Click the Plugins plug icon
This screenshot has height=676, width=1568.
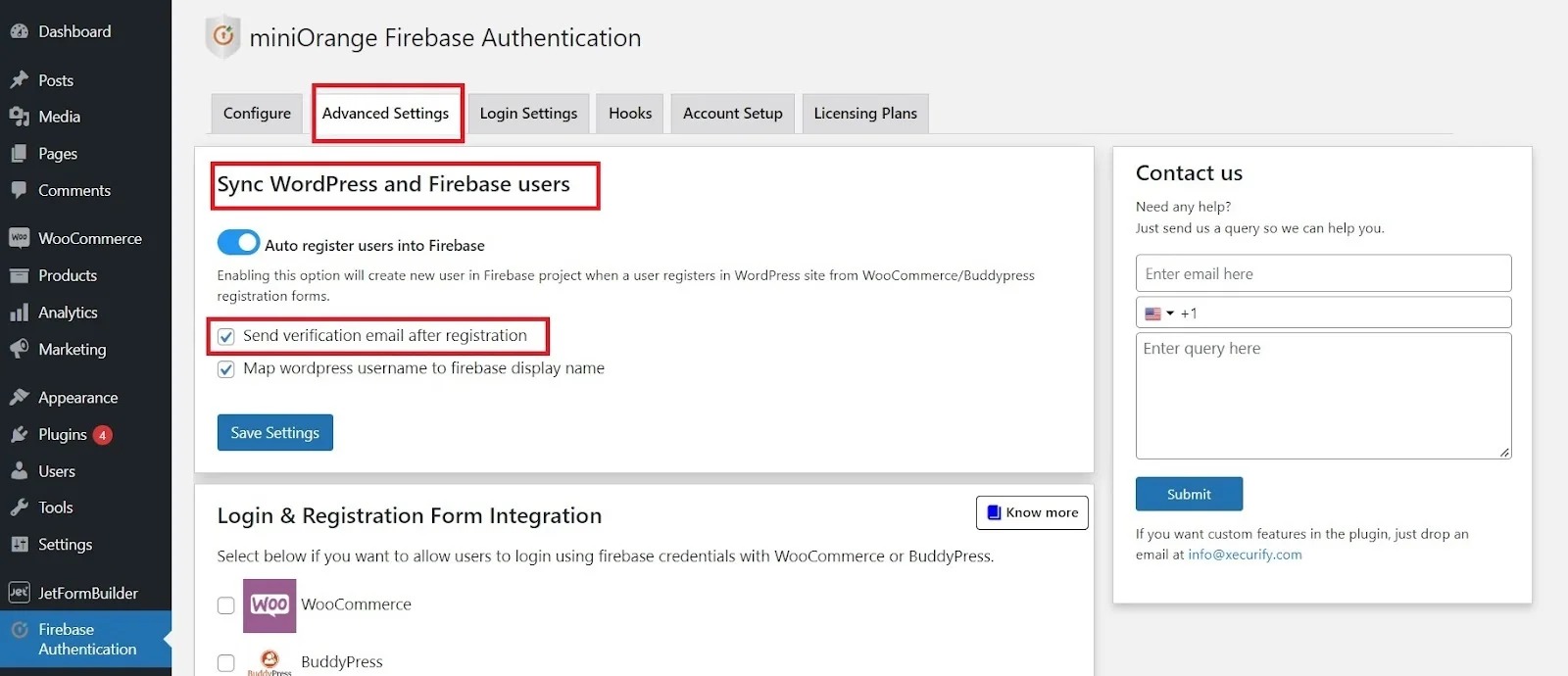[x=19, y=434]
